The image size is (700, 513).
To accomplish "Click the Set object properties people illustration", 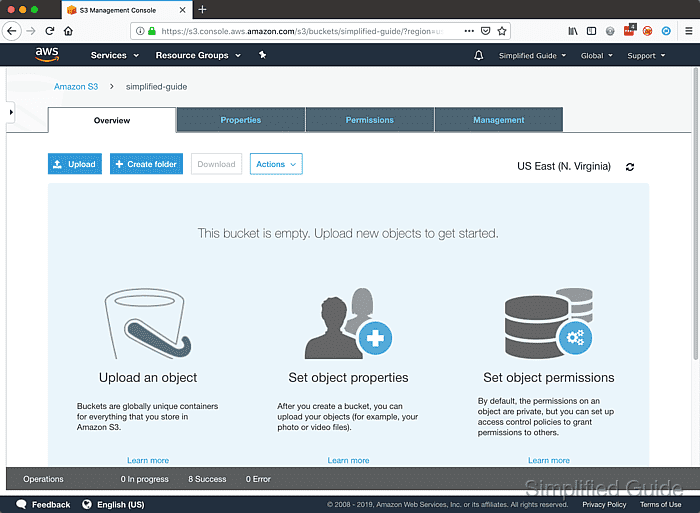I will click(348, 323).
